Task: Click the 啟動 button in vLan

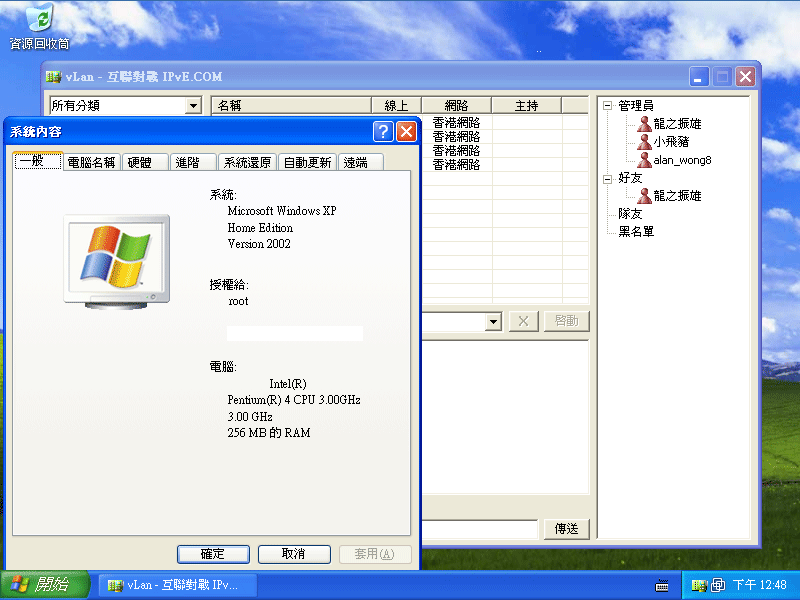Action: pos(566,321)
